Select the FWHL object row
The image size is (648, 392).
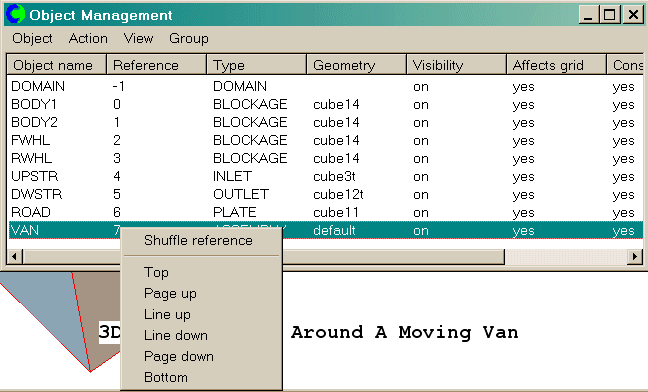[x=325, y=140]
